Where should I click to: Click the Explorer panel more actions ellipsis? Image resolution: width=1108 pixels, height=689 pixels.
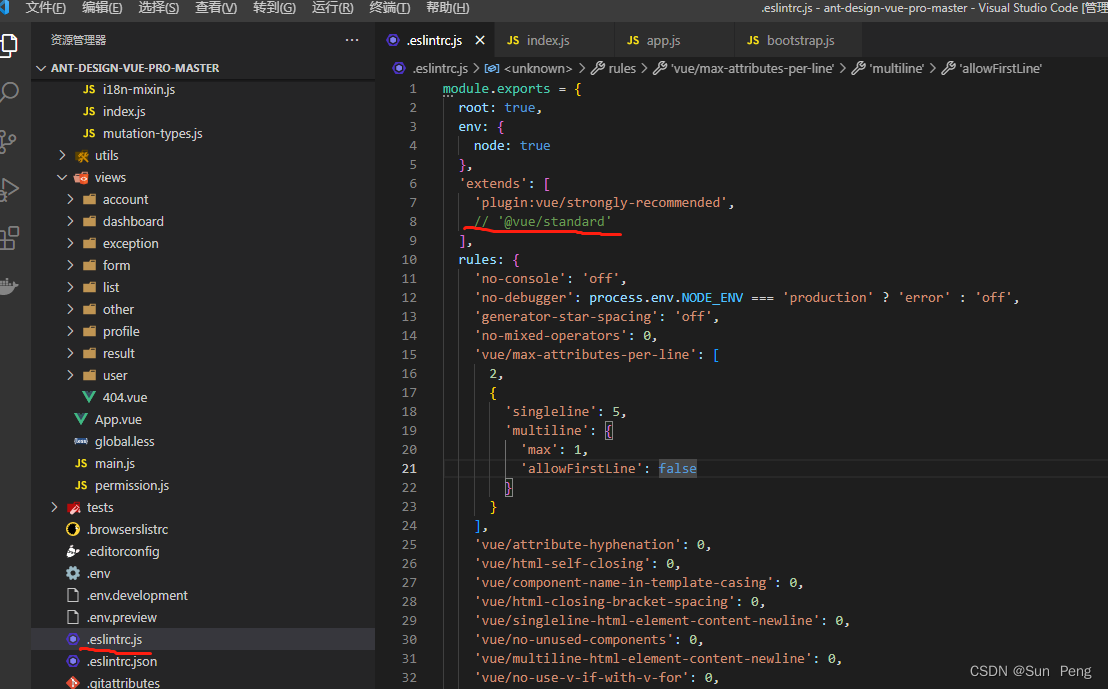352,40
